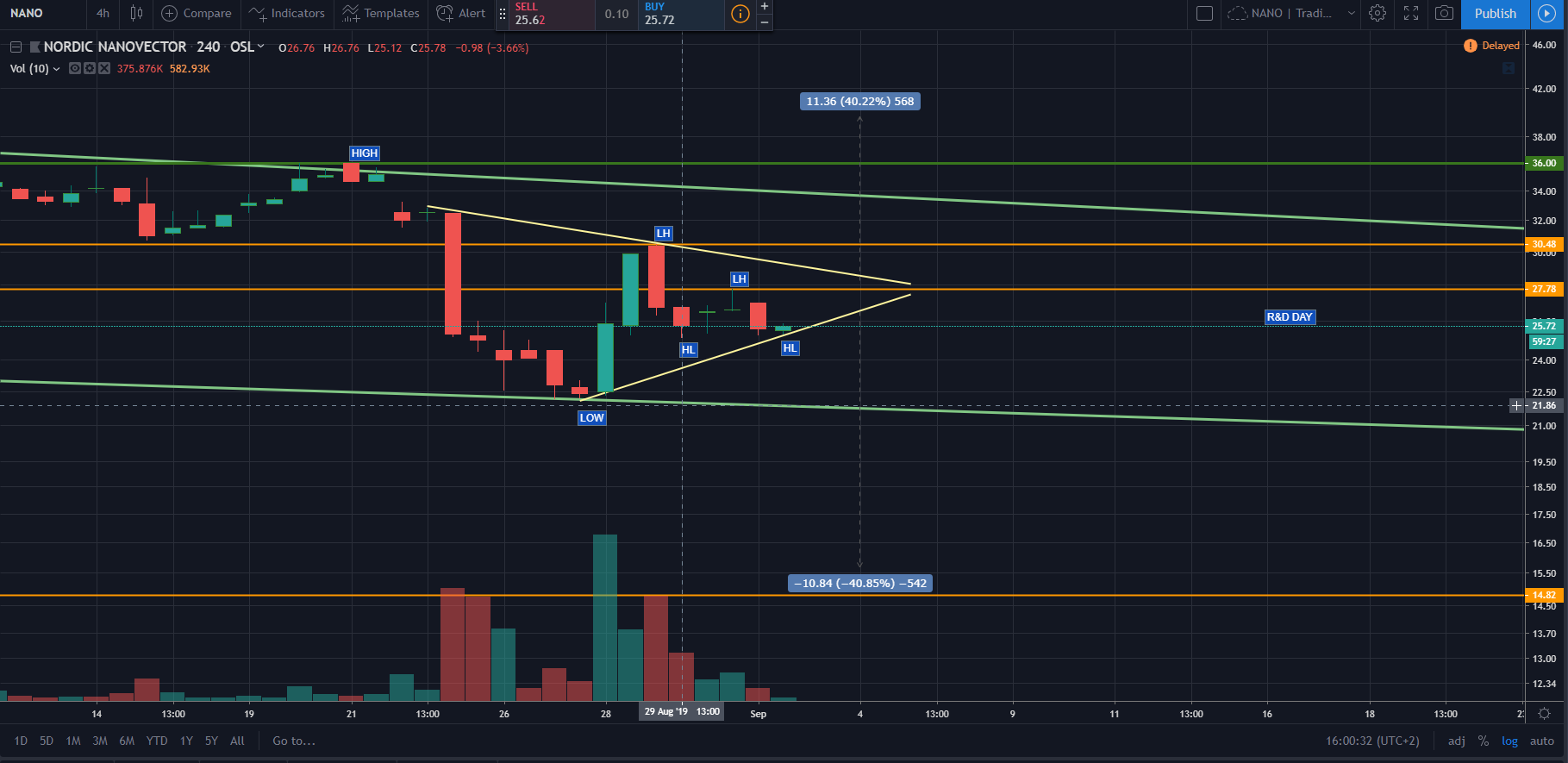Select the chart layout square icon
This screenshot has height=763, width=1568.
1205,13
